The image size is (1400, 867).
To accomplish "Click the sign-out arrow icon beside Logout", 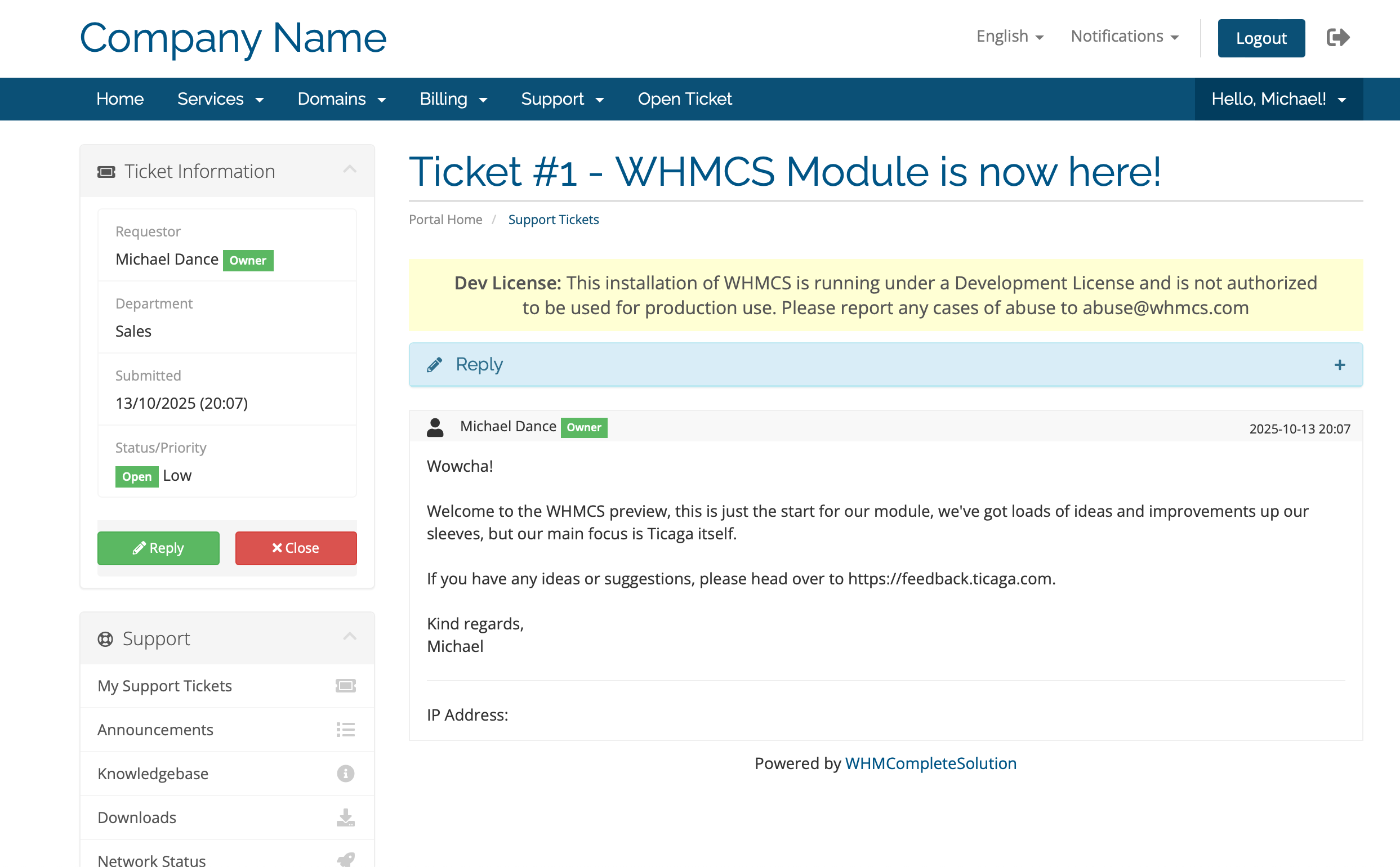I will [1337, 38].
